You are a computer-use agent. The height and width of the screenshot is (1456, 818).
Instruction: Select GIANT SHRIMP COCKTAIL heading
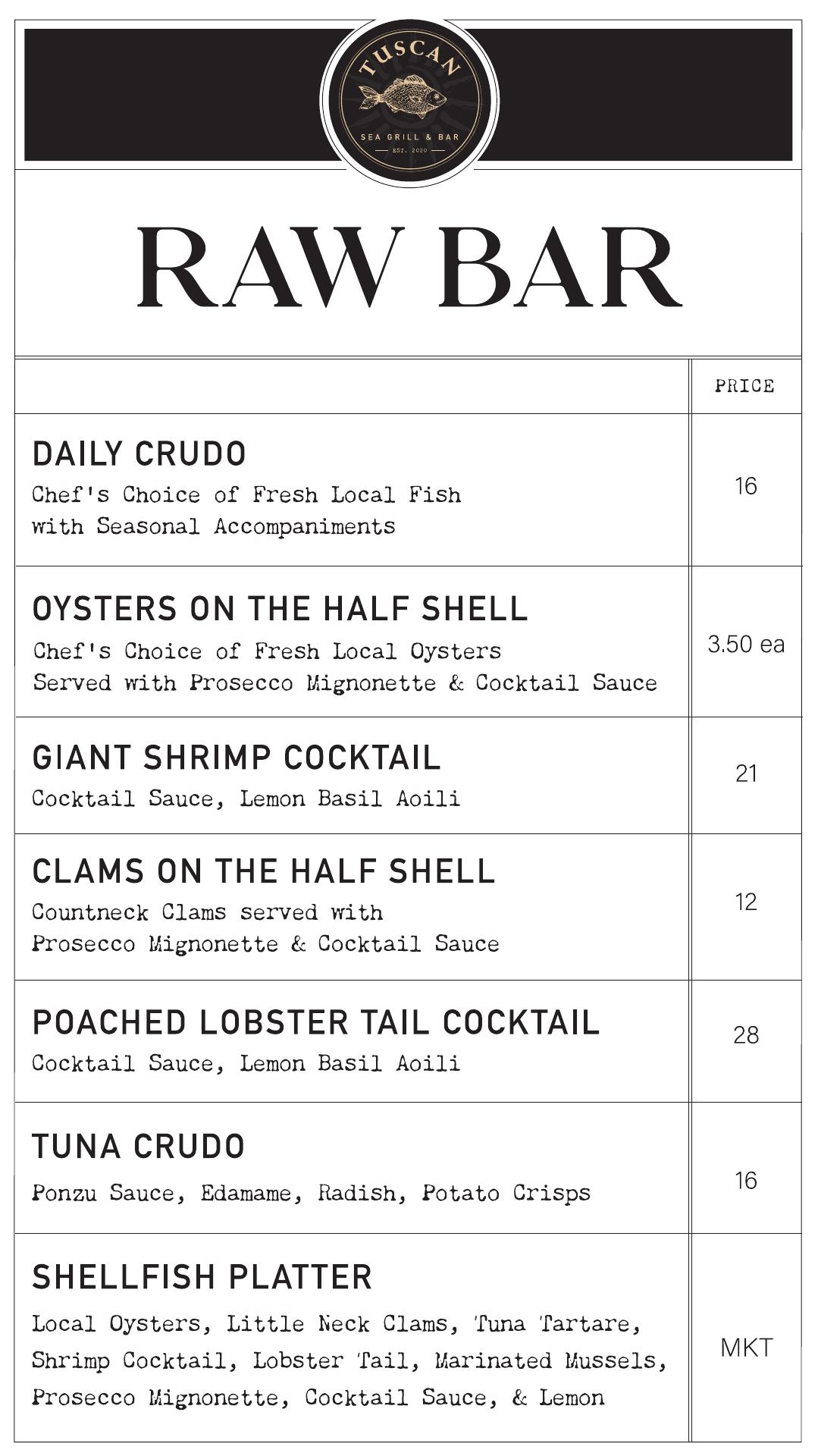pyautogui.click(x=237, y=758)
